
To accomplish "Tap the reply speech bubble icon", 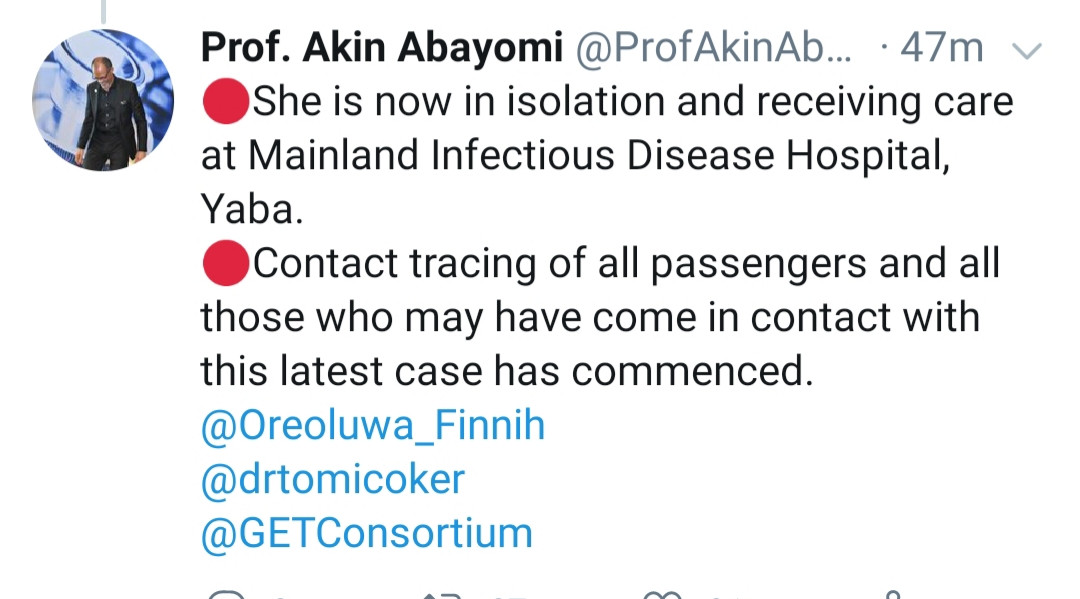I will click(x=227, y=595).
